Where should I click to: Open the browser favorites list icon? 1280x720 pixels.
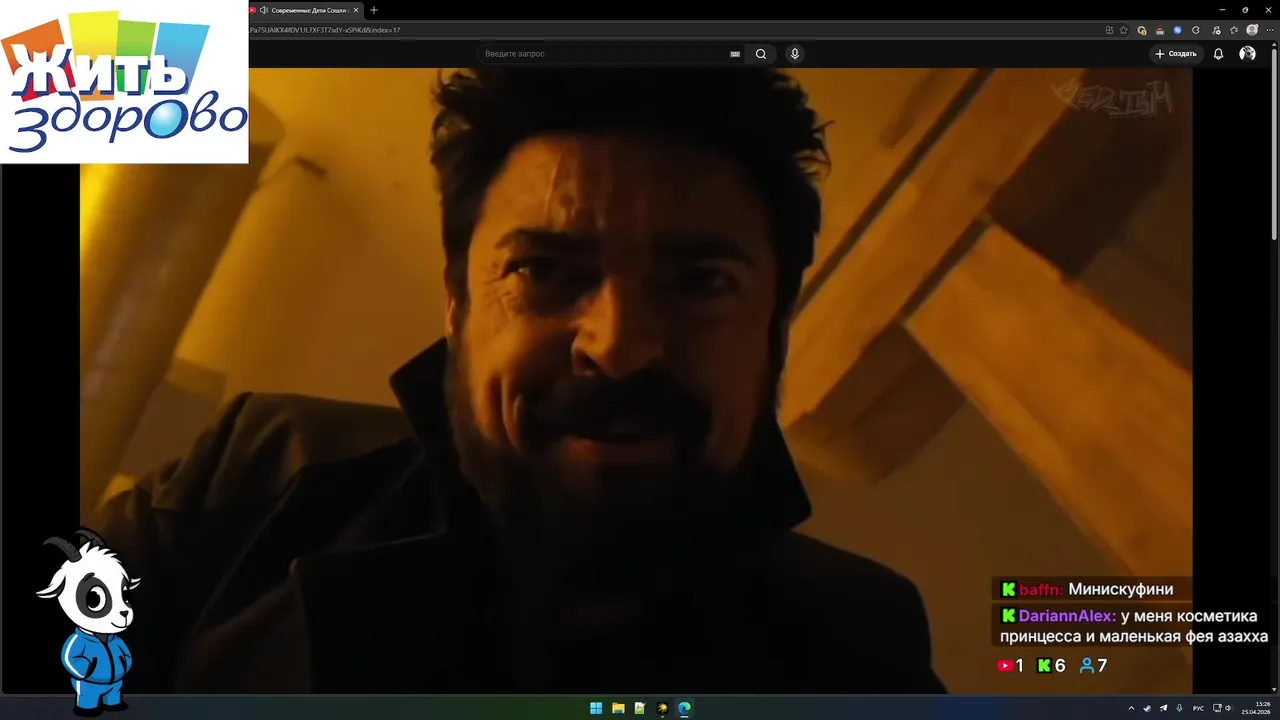1234,30
